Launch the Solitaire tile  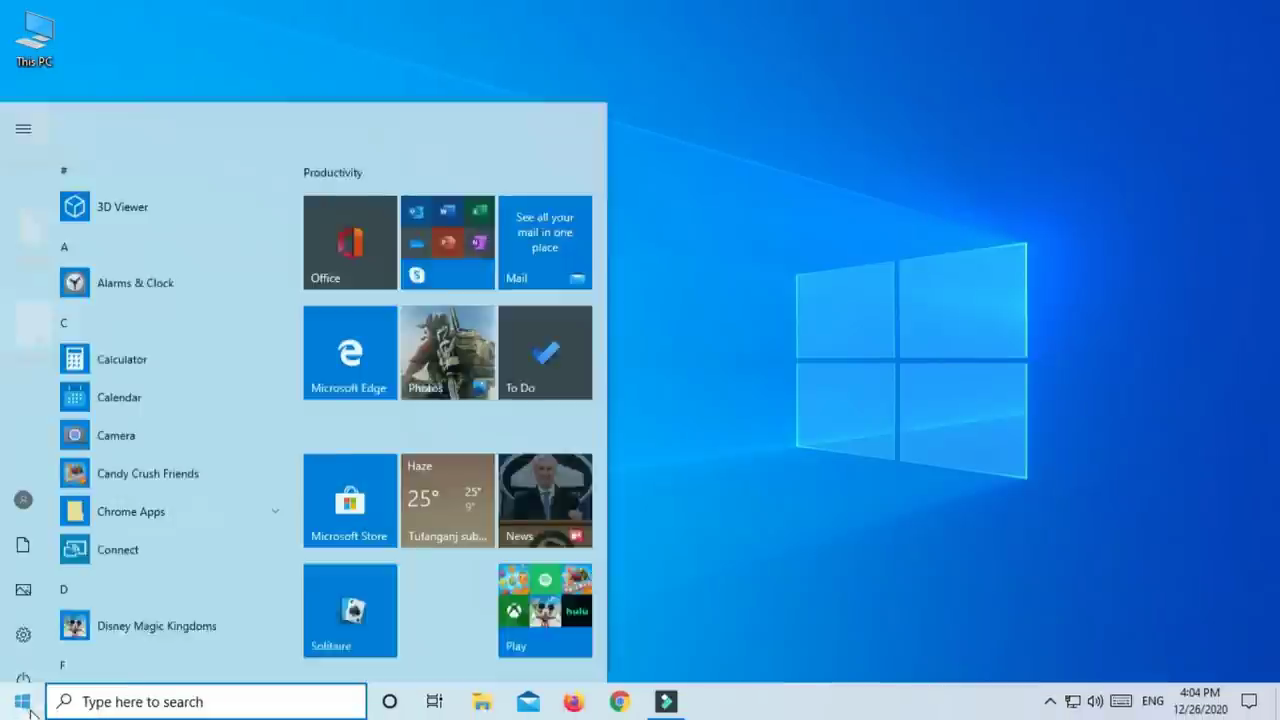point(350,610)
